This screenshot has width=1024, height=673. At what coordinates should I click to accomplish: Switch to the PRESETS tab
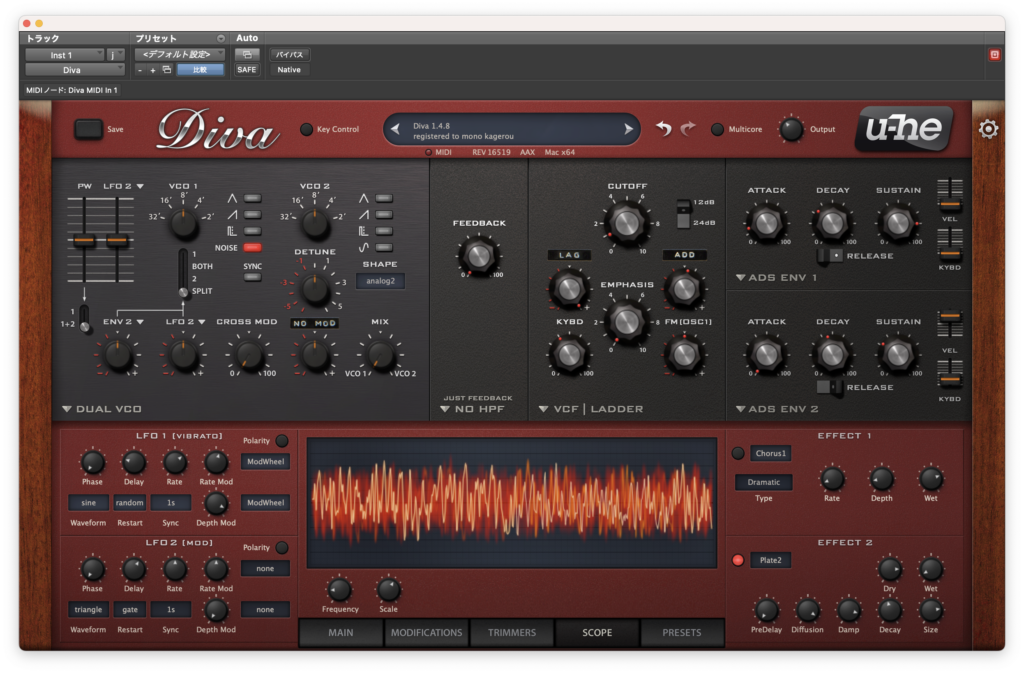[x=682, y=633]
